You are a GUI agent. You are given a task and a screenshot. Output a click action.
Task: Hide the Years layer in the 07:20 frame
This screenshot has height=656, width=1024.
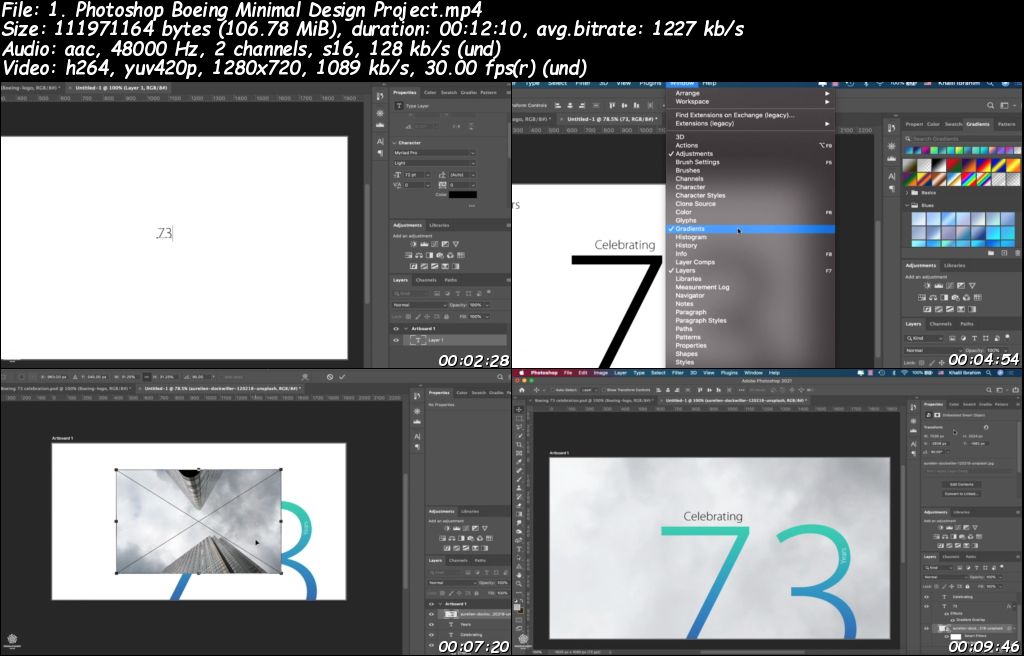431,624
